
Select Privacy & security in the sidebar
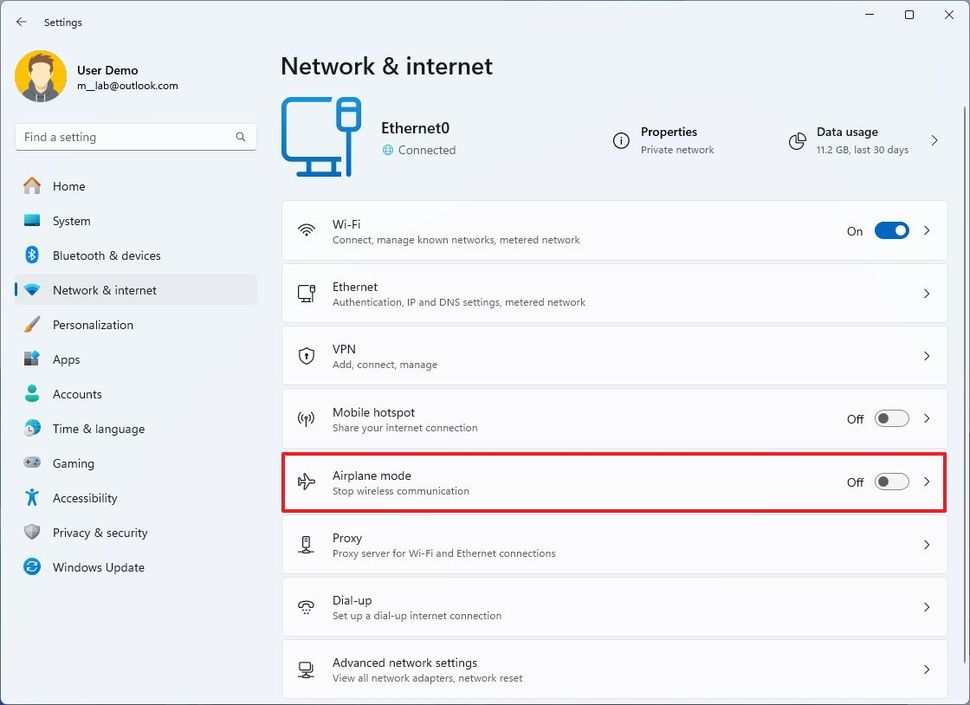click(x=100, y=532)
